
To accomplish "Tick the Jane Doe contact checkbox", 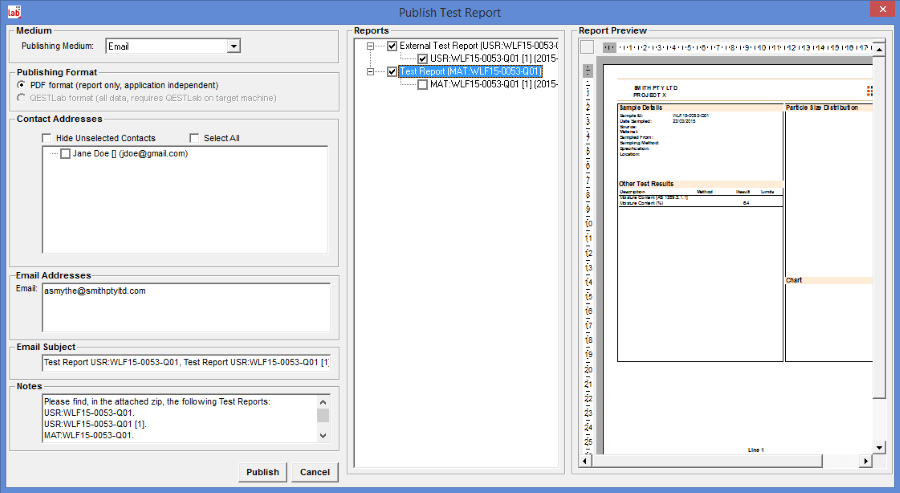I will [x=66, y=154].
